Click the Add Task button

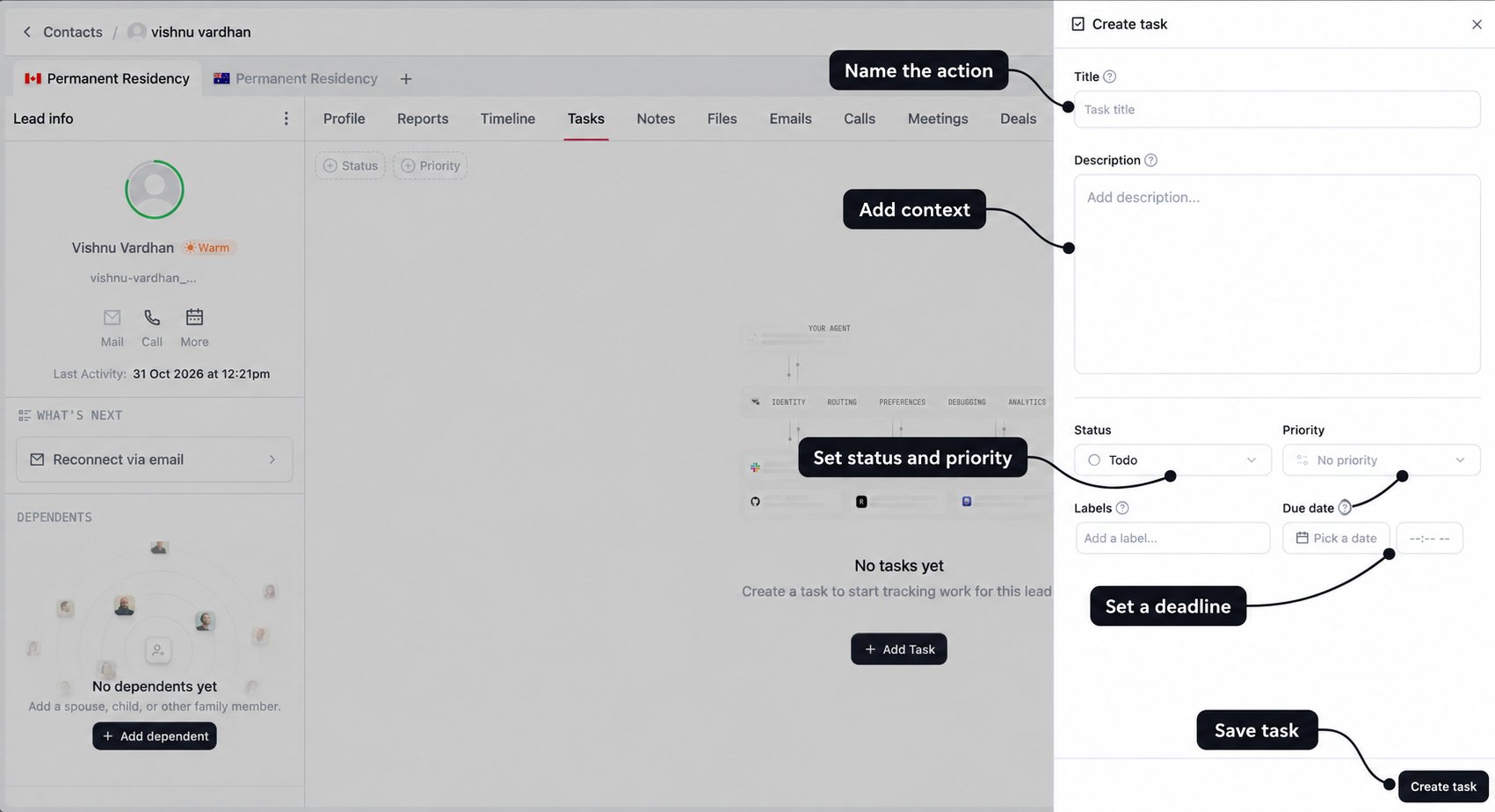click(898, 649)
